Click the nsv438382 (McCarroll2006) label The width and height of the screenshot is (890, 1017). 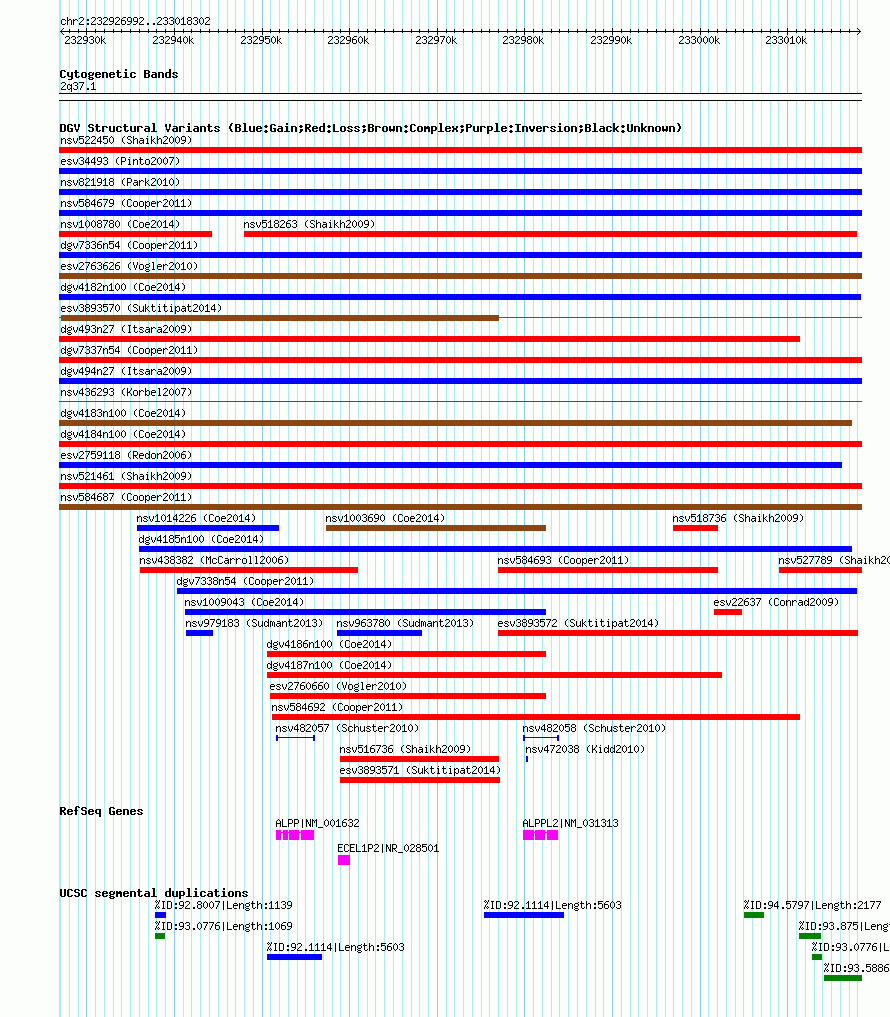tap(214, 560)
